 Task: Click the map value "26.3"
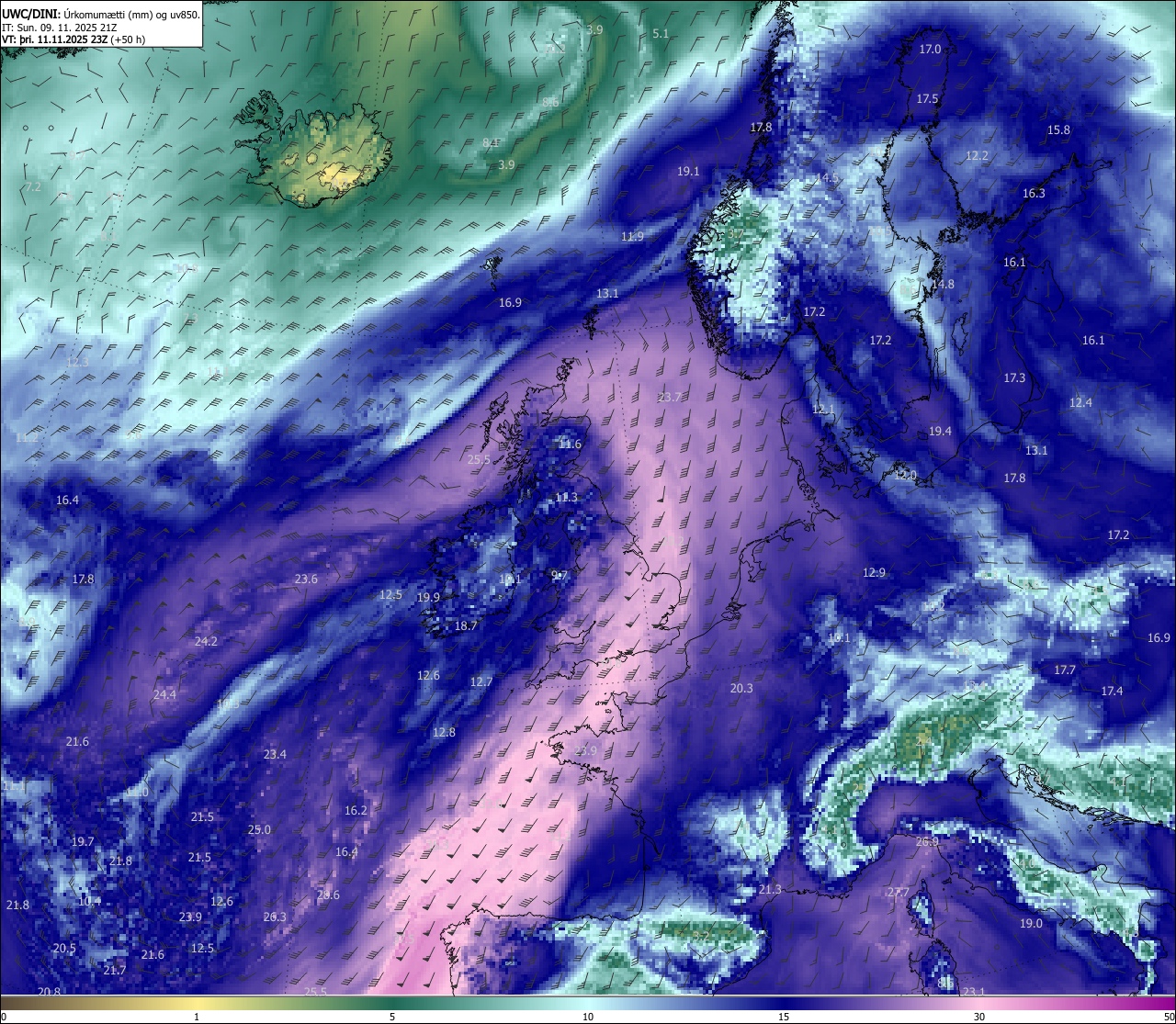[x=275, y=917]
